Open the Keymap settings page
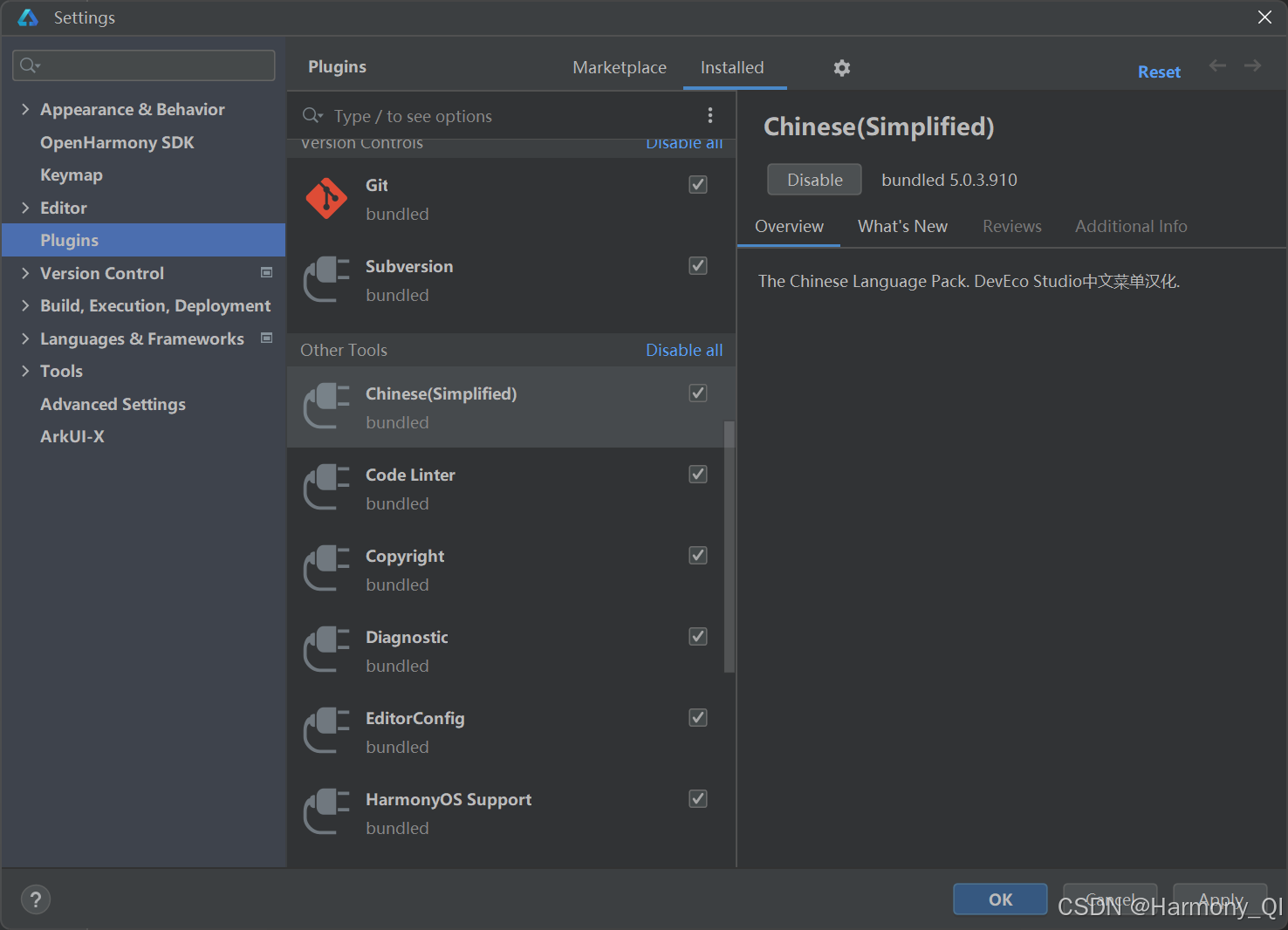The image size is (1288, 930). tap(72, 174)
